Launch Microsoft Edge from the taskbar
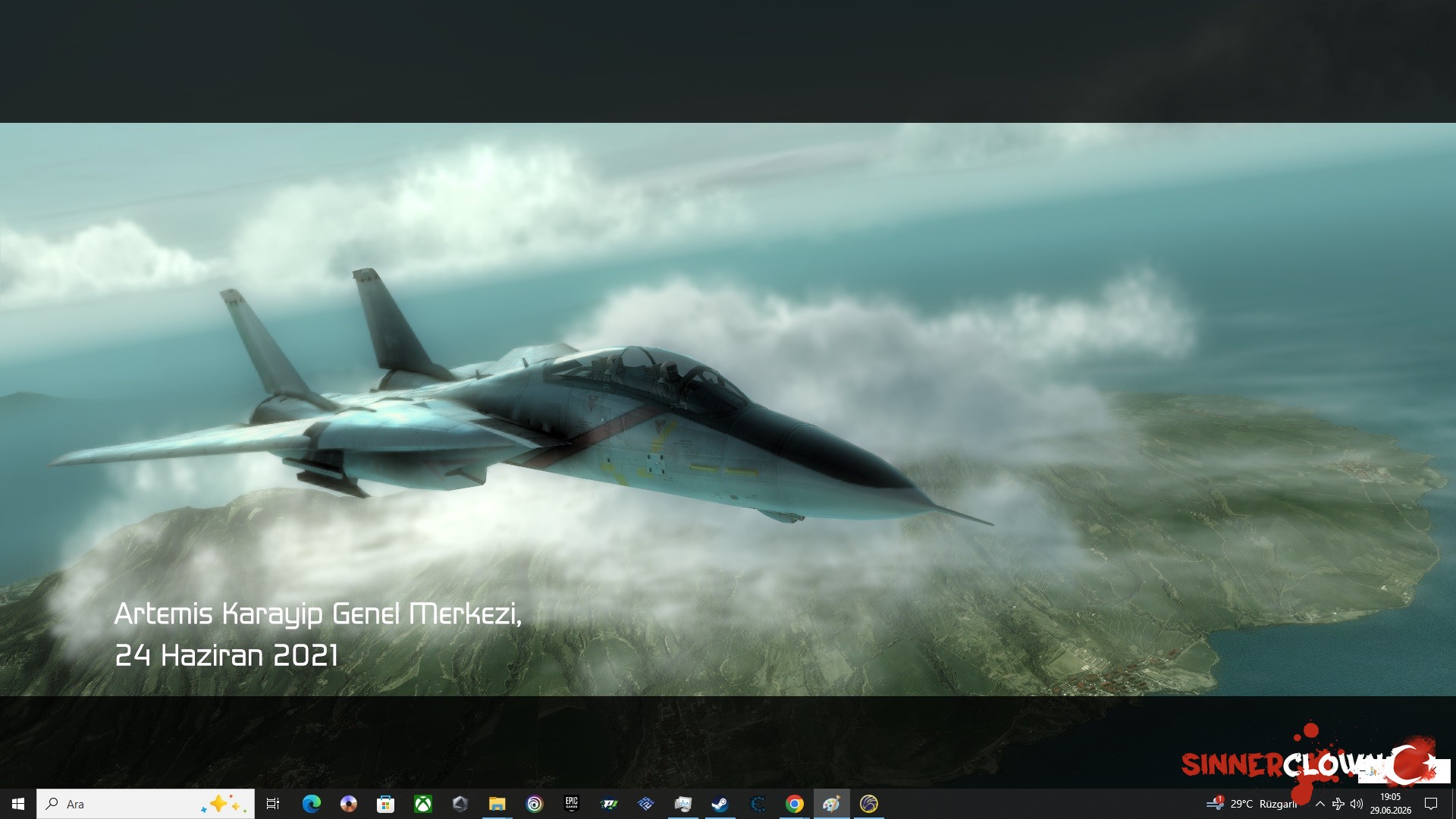 311,804
